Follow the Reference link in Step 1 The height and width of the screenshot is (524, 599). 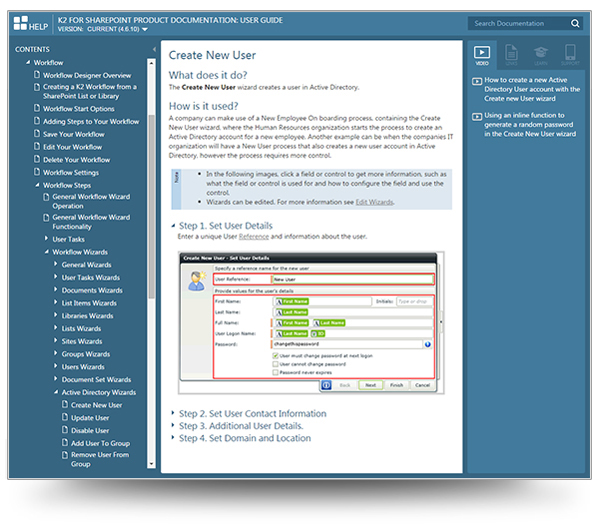click(x=254, y=237)
